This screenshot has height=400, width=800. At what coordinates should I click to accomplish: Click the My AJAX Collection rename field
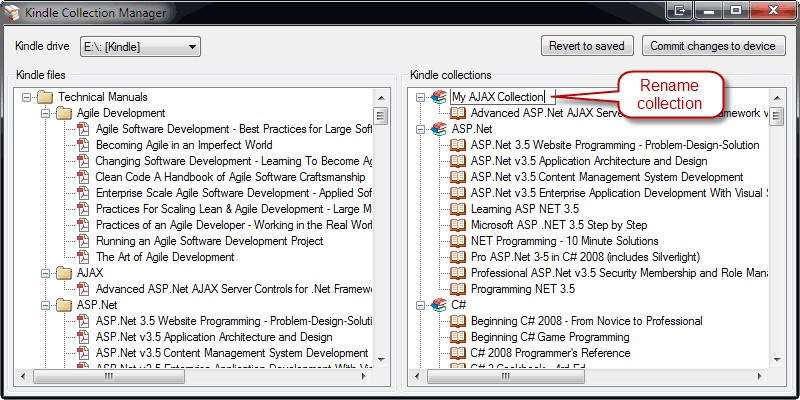(498, 97)
